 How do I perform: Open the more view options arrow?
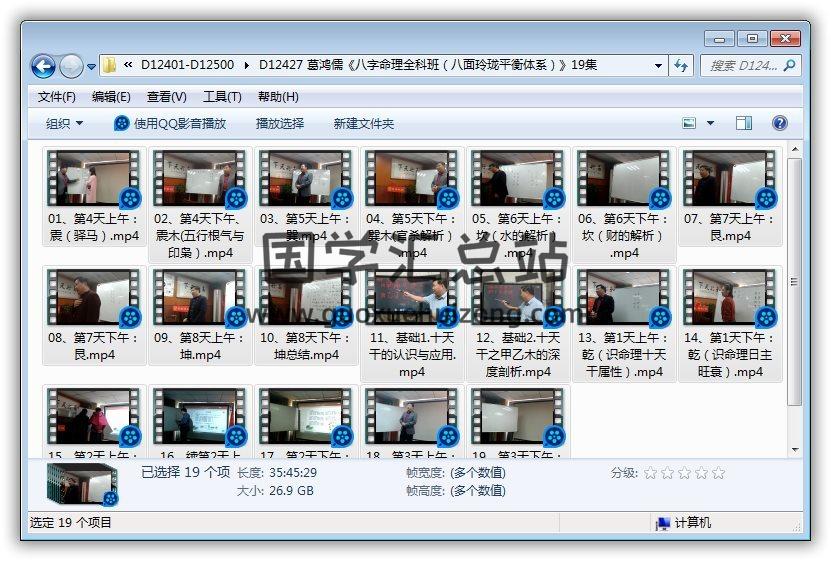710,123
